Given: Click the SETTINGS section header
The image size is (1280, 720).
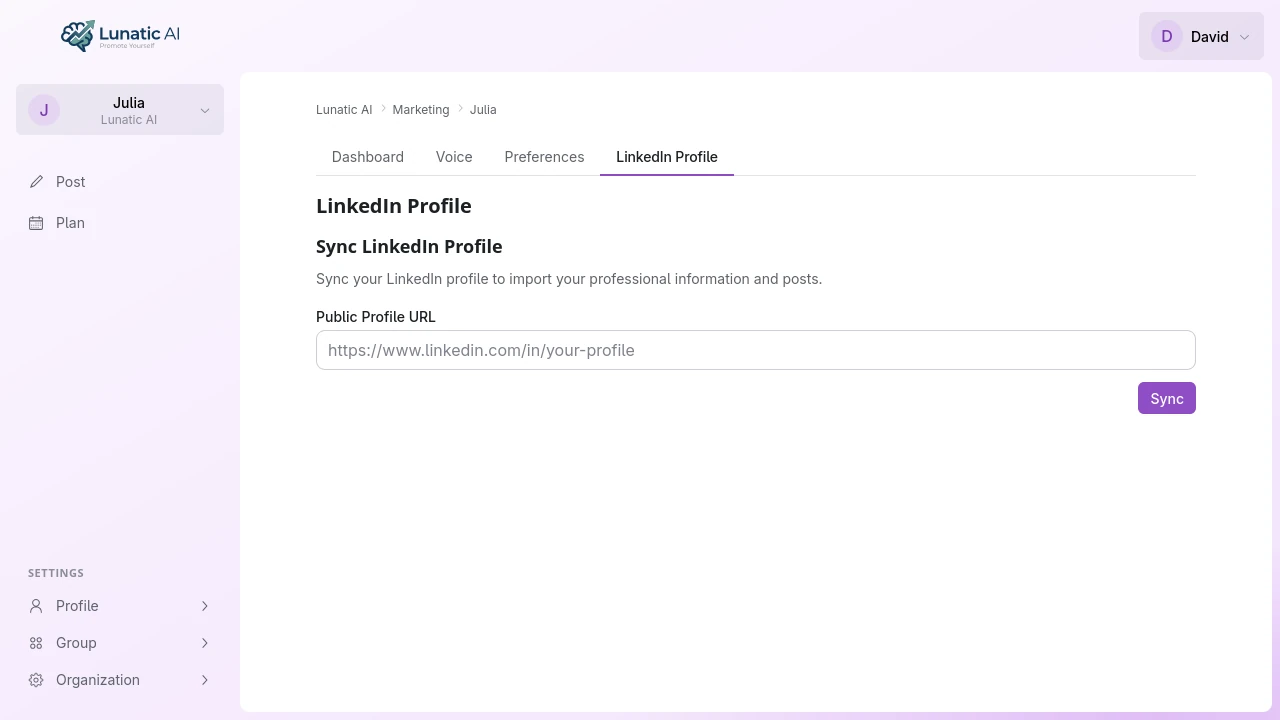Looking at the screenshot, I should (x=56, y=573).
